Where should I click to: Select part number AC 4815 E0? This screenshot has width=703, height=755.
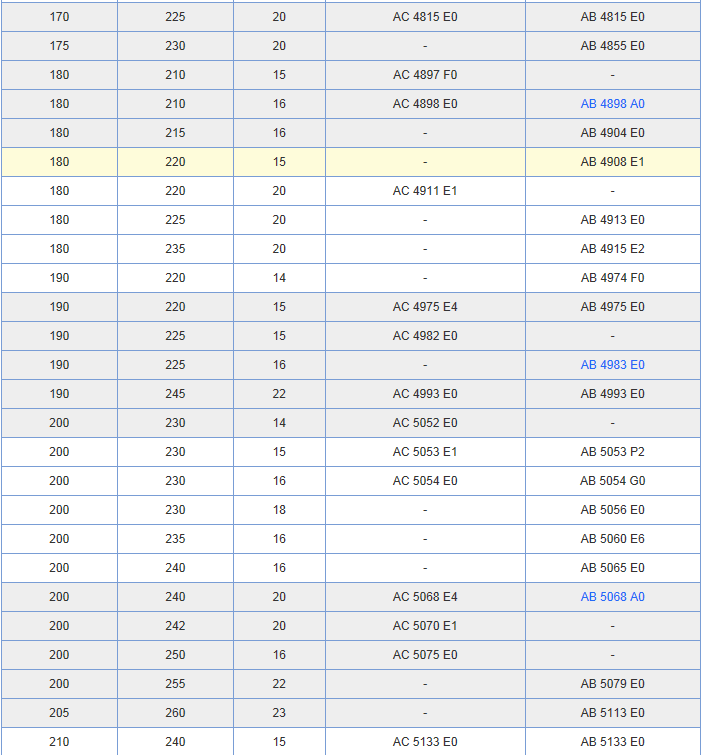pyautogui.click(x=425, y=17)
